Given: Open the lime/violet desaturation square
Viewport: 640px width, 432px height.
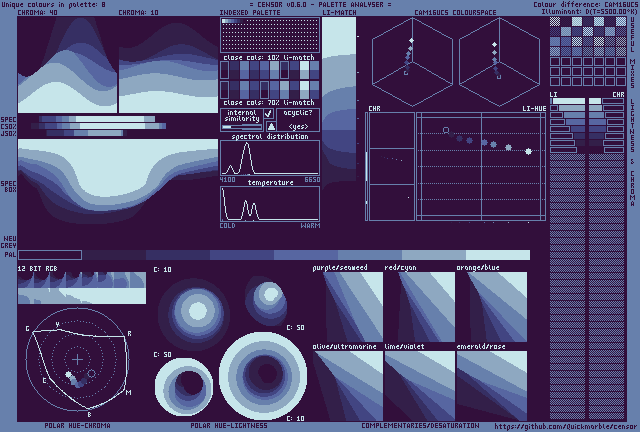Looking at the screenshot, I should (x=420, y=386).
